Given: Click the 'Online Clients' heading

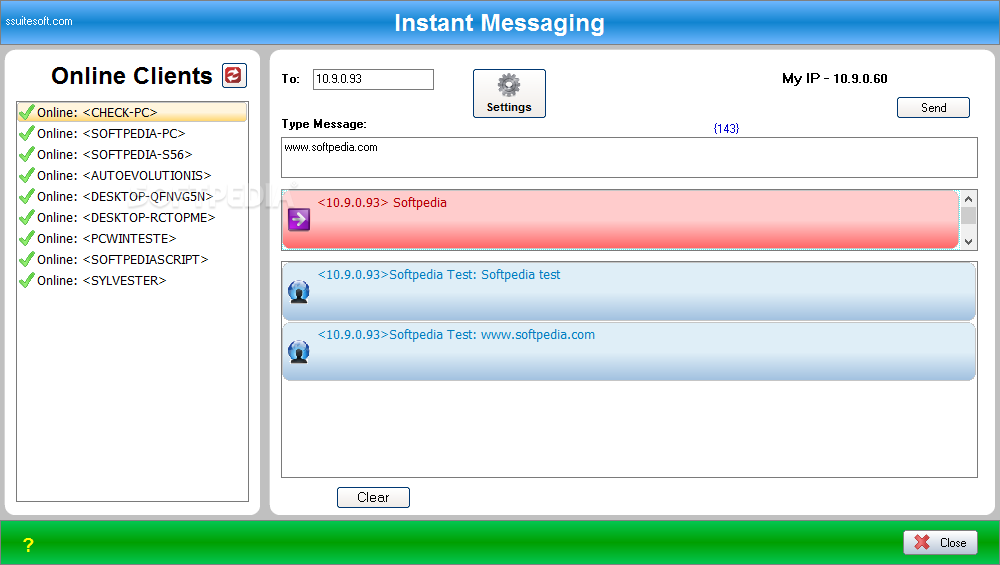Looking at the screenshot, I should [x=131, y=76].
